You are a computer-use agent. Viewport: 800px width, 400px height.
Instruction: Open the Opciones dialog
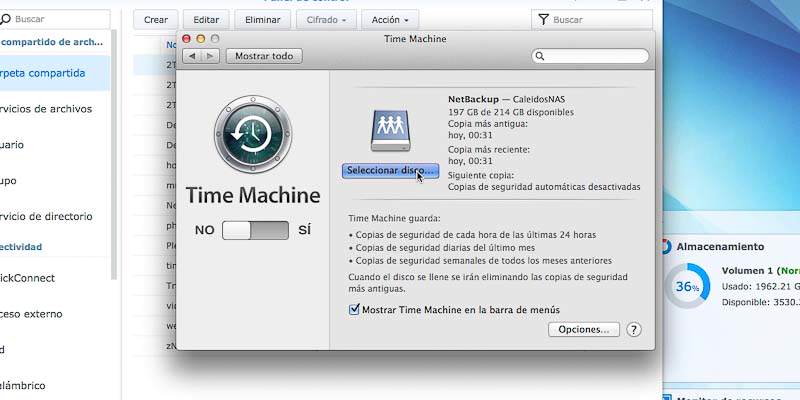click(584, 330)
